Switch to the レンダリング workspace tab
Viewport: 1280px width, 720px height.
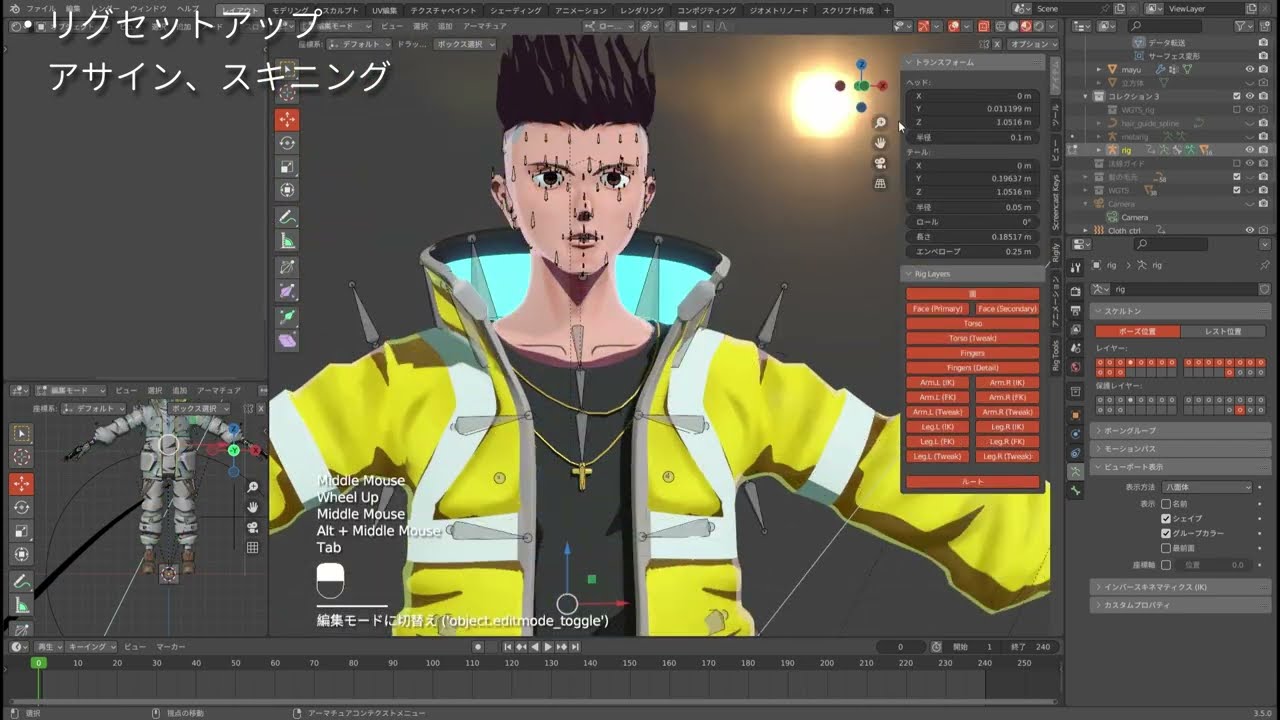tap(642, 10)
